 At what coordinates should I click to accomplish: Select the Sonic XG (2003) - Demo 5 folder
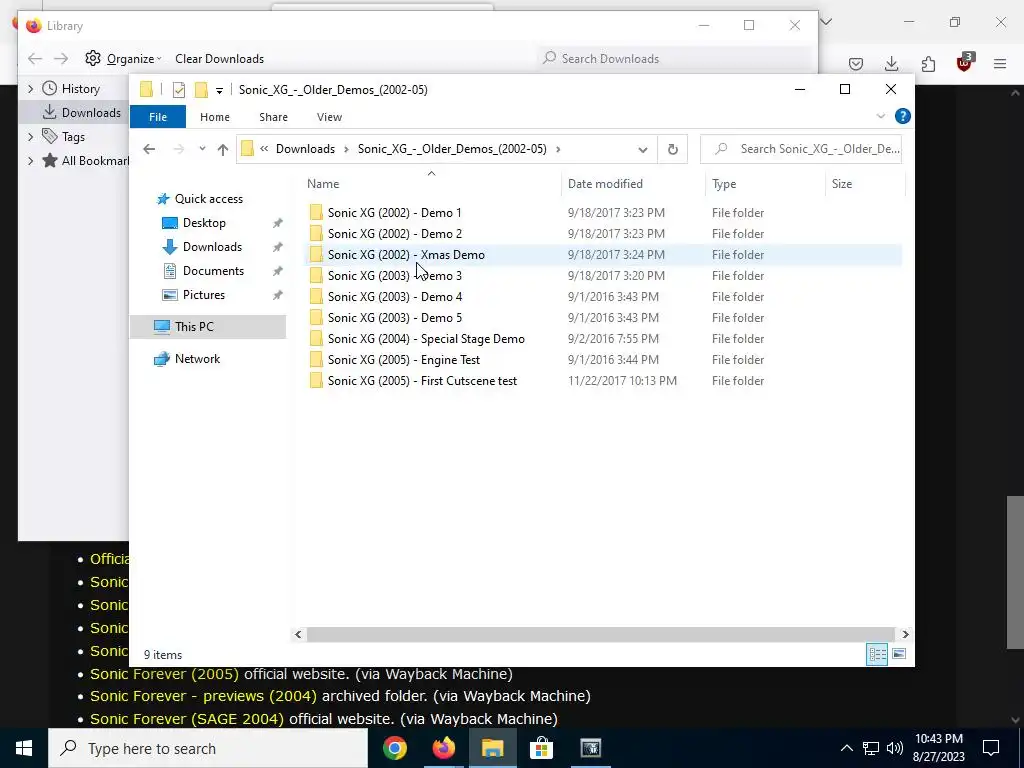pos(394,317)
